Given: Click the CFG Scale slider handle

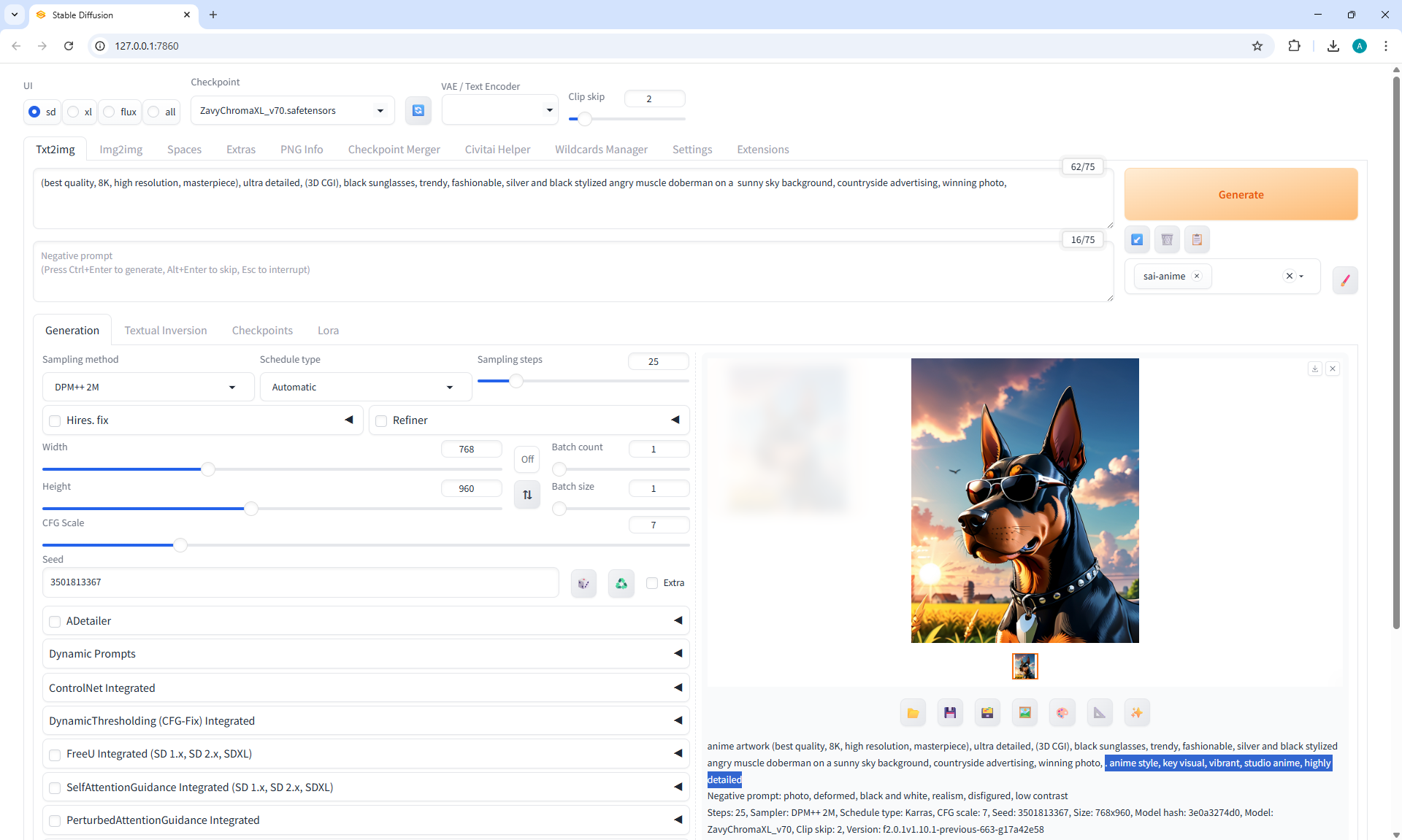Looking at the screenshot, I should point(180,545).
